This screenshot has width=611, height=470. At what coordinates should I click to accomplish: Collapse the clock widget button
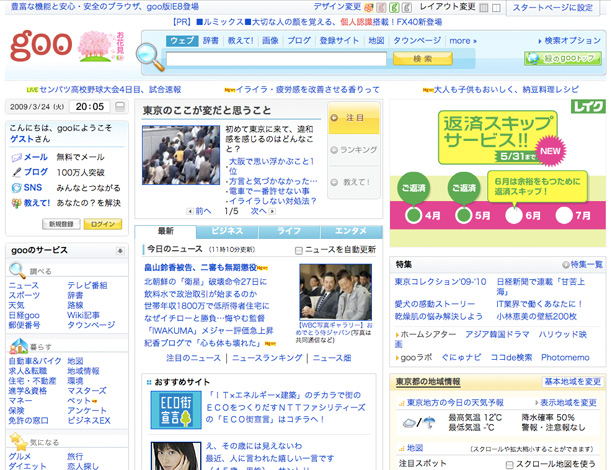[x=120, y=106]
